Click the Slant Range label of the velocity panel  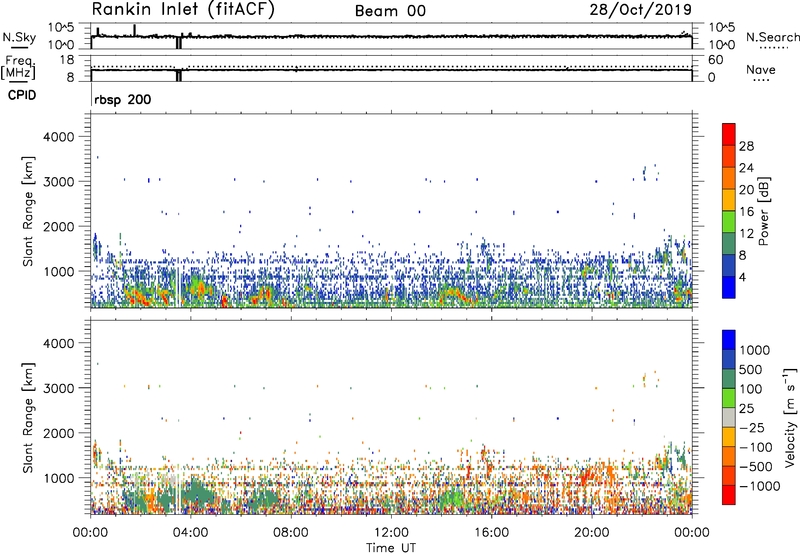[28, 418]
